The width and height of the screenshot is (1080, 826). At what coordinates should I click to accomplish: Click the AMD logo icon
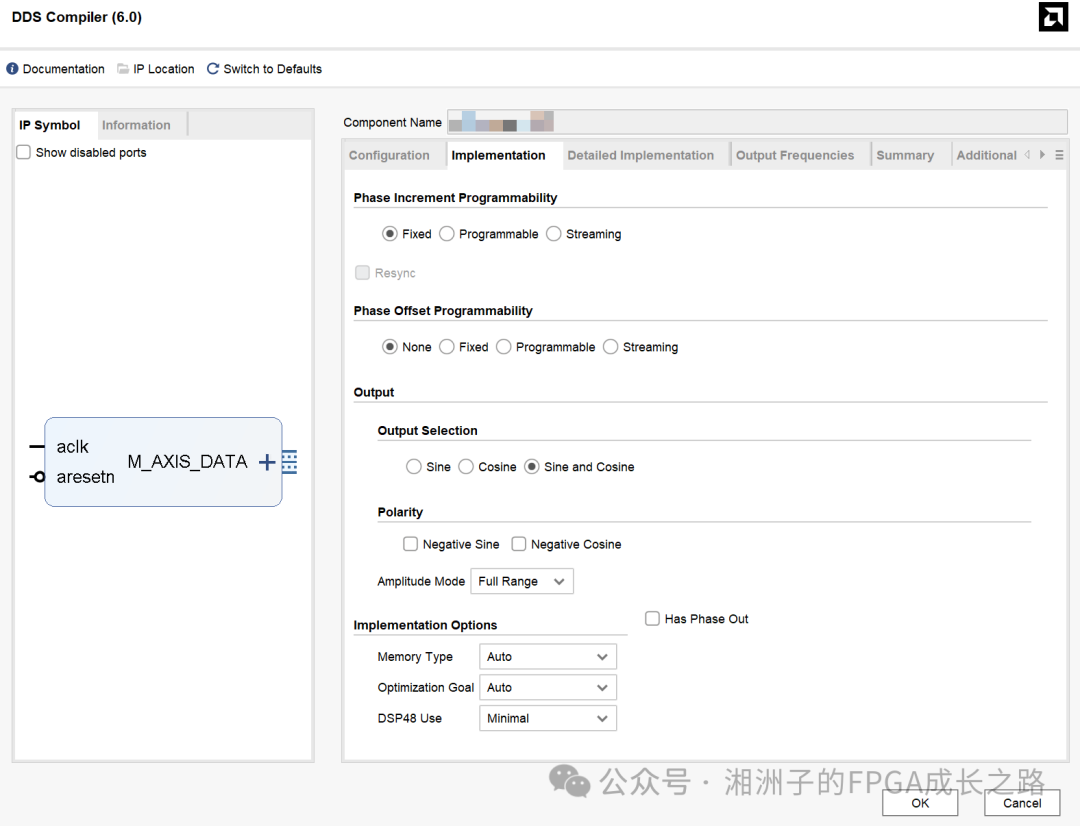1053,17
